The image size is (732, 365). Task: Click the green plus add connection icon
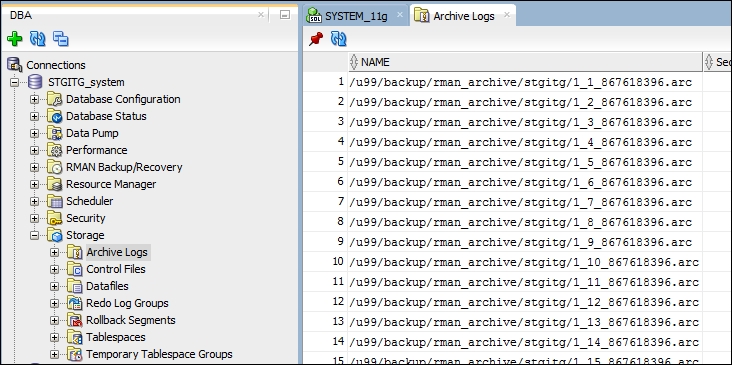click(15, 39)
